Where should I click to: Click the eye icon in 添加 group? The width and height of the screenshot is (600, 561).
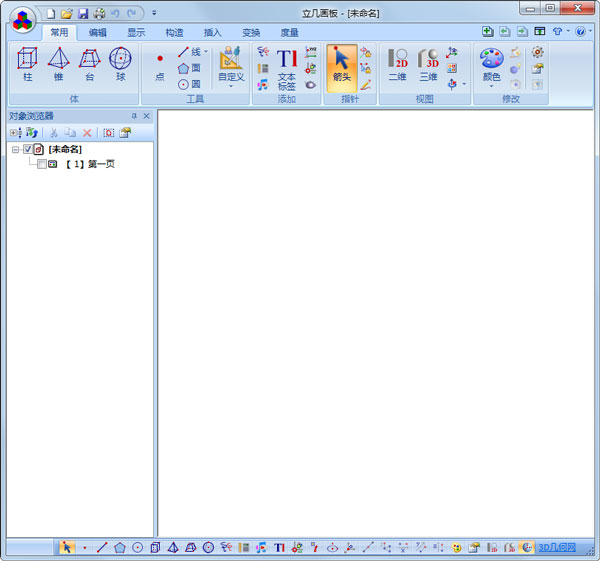(x=310, y=85)
